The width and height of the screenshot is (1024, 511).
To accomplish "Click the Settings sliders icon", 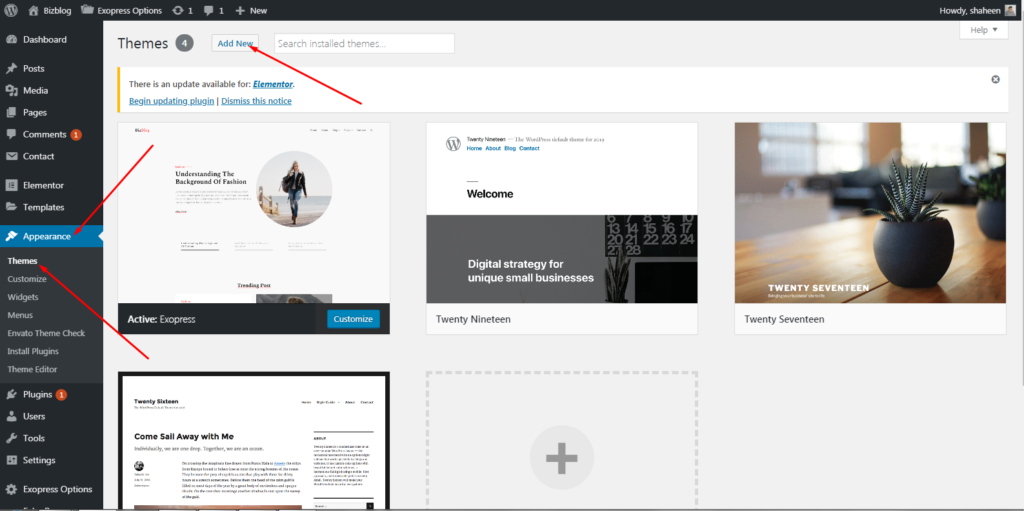I will [x=11, y=460].
